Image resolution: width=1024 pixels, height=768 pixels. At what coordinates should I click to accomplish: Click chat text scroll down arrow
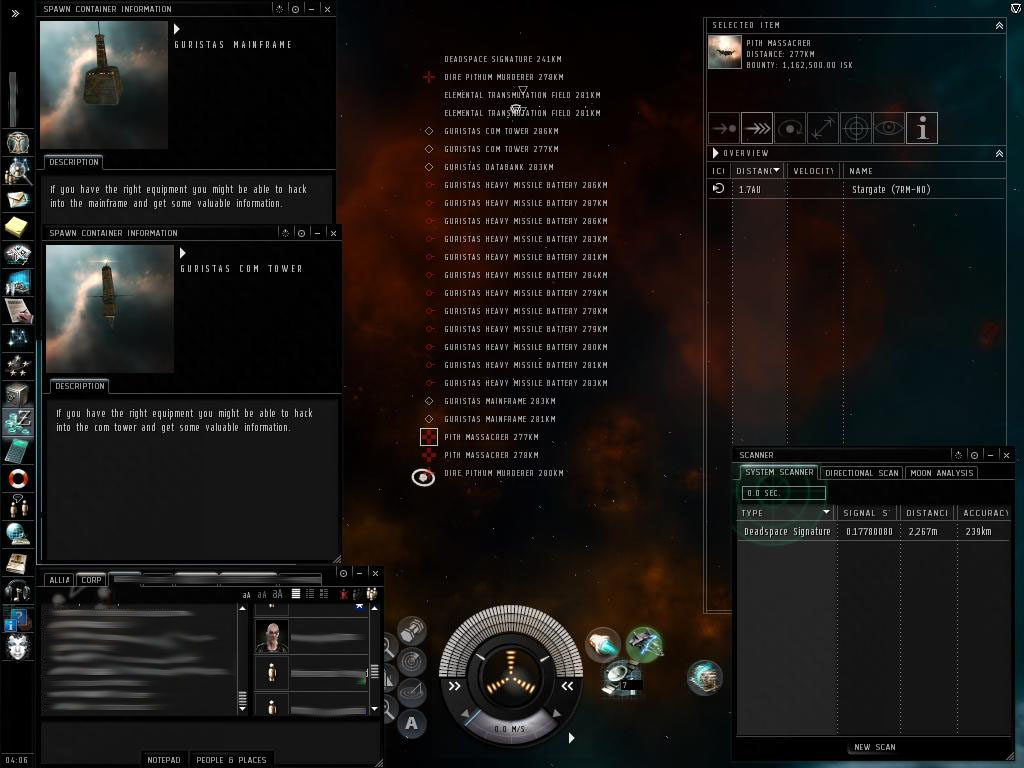[x=242, y=708]
